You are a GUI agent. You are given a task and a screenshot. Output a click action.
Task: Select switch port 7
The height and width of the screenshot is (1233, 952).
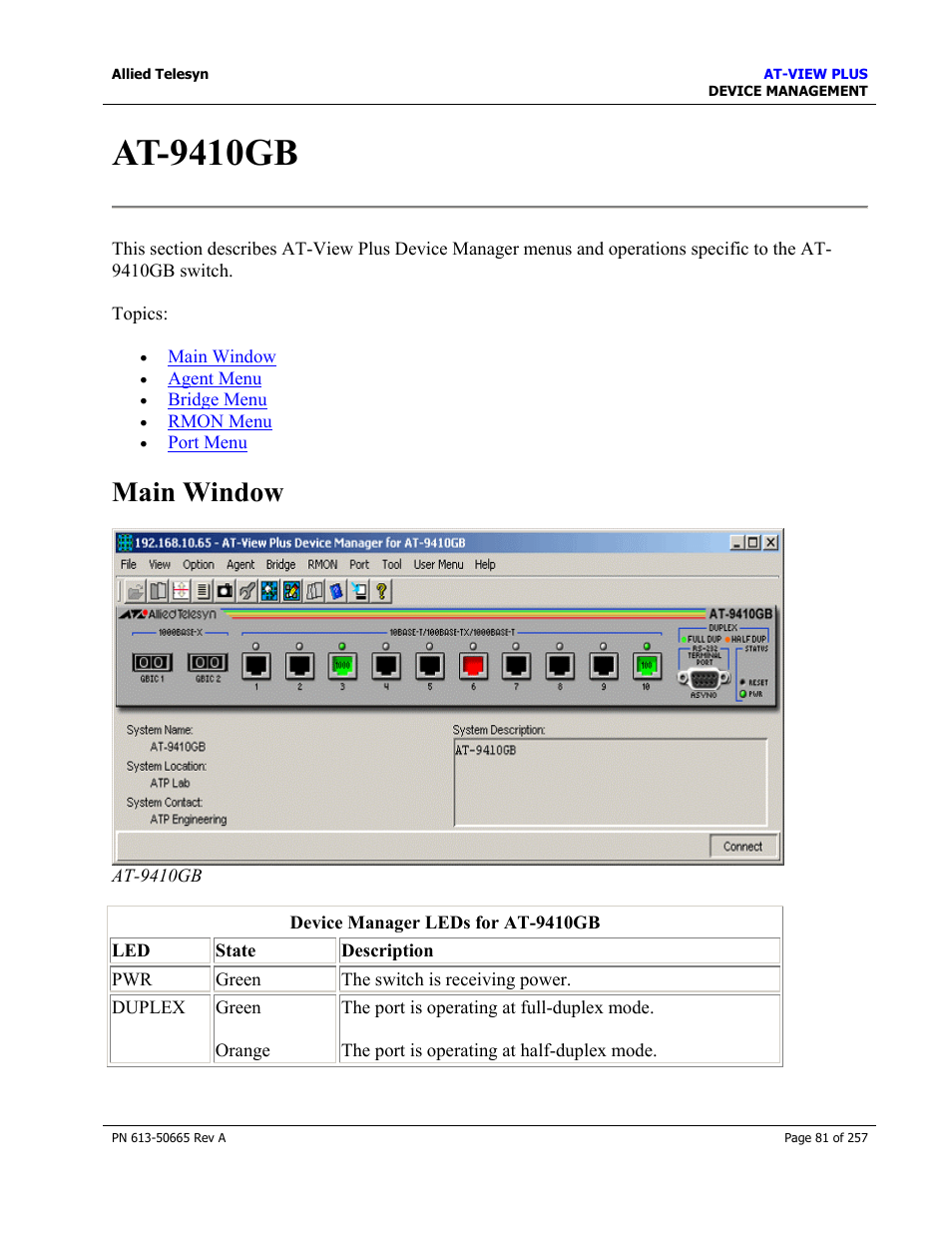pyautogui.click(x=516, y=666)
